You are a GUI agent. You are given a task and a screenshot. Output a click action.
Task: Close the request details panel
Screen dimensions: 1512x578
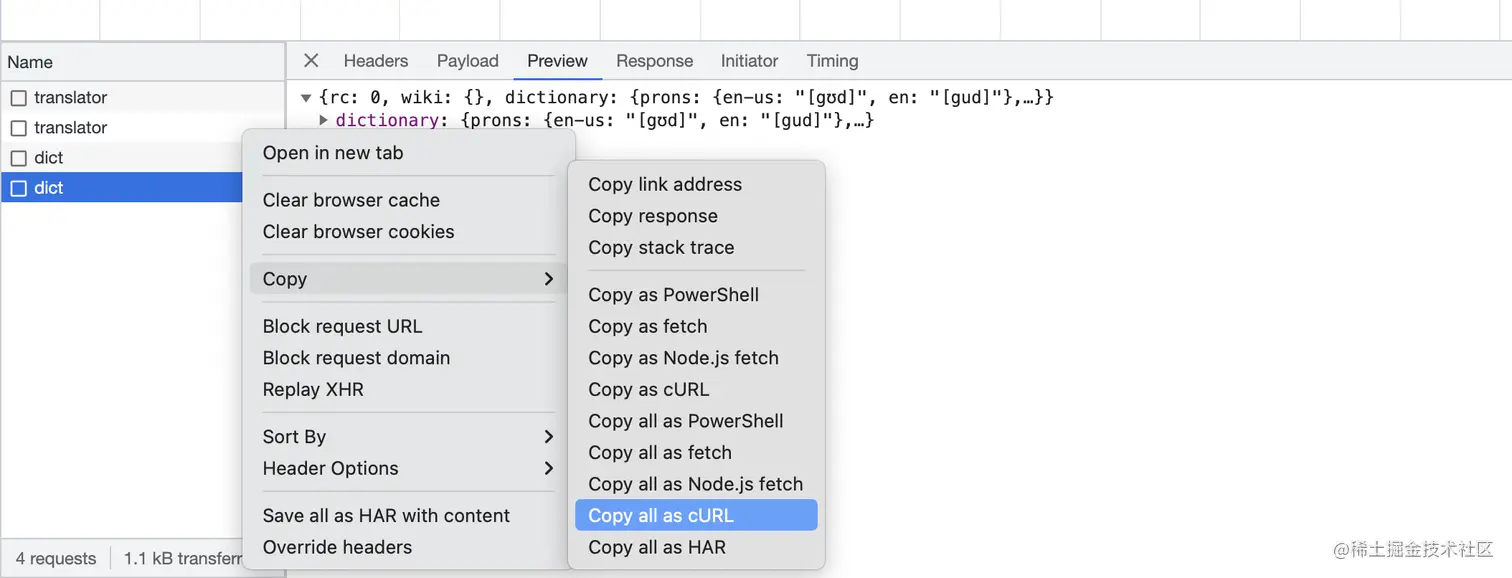pos(311,61)
